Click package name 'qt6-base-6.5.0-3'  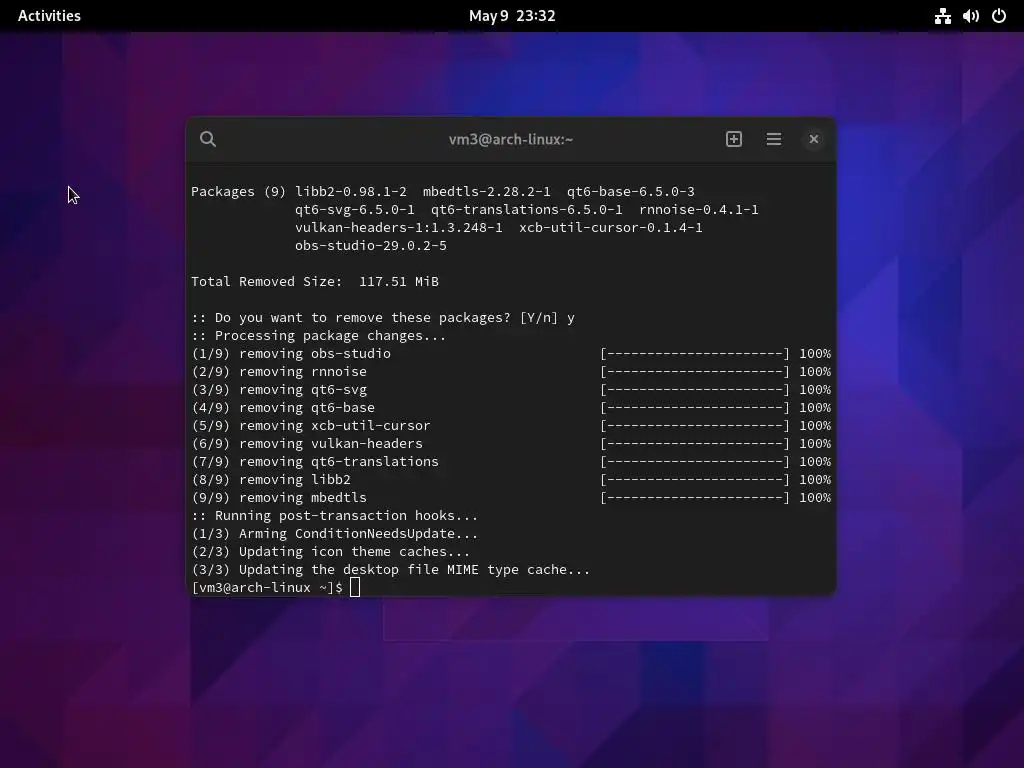click(x=631, y=191)
